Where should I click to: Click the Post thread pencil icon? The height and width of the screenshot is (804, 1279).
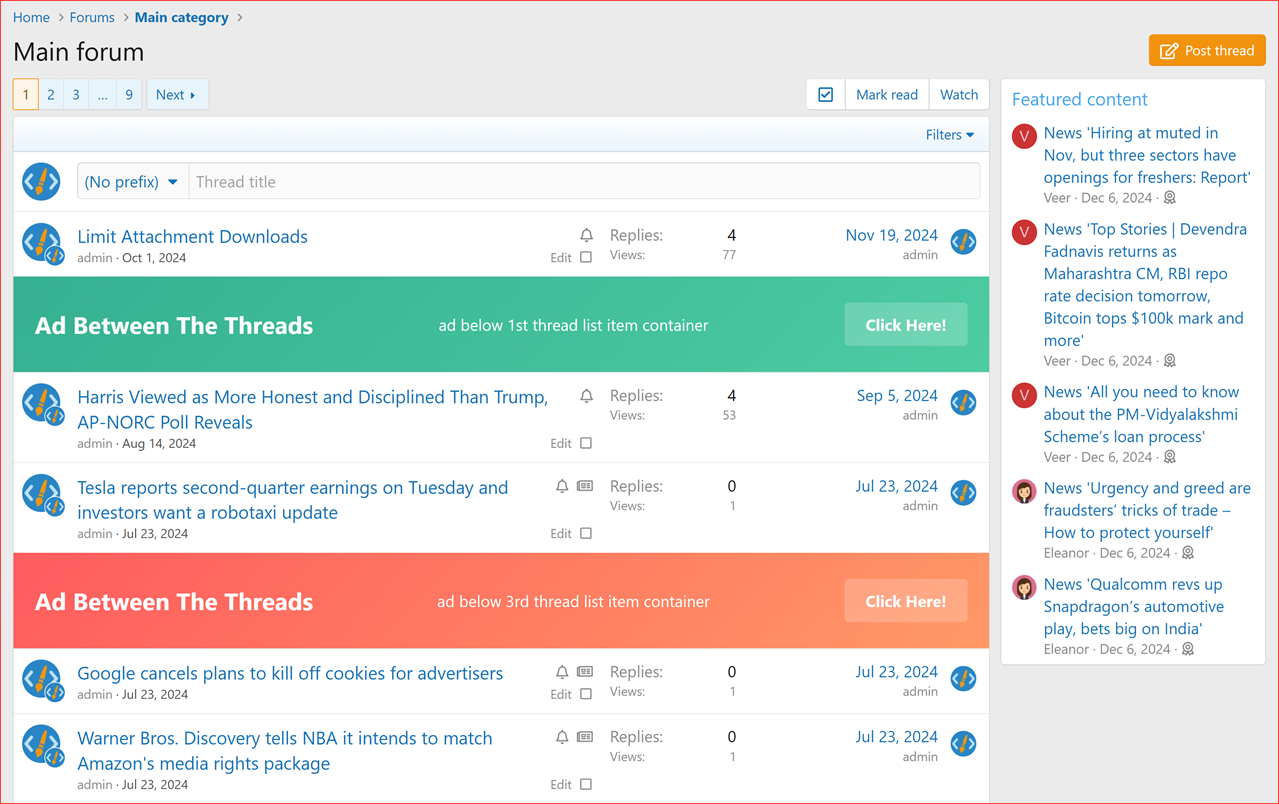tap(1168, 49)
